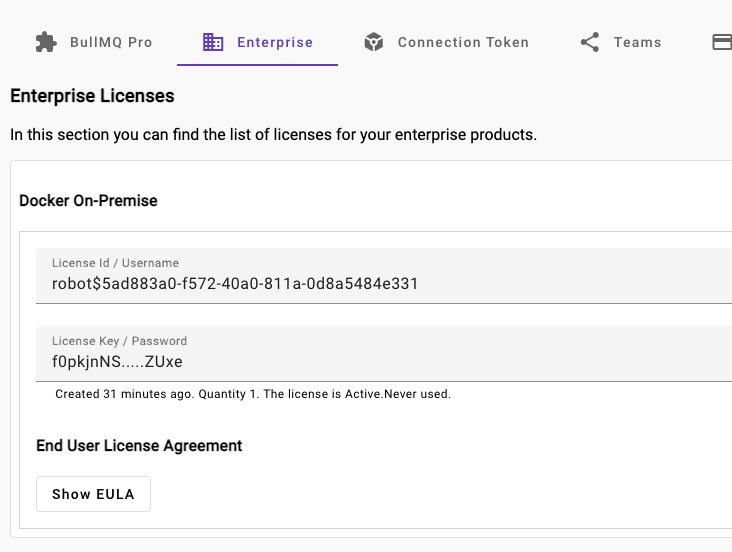Click the Enterprise Licenses heading
This screenshot has height=552, width=732.
pyautogui.click(x=92, y=96)
